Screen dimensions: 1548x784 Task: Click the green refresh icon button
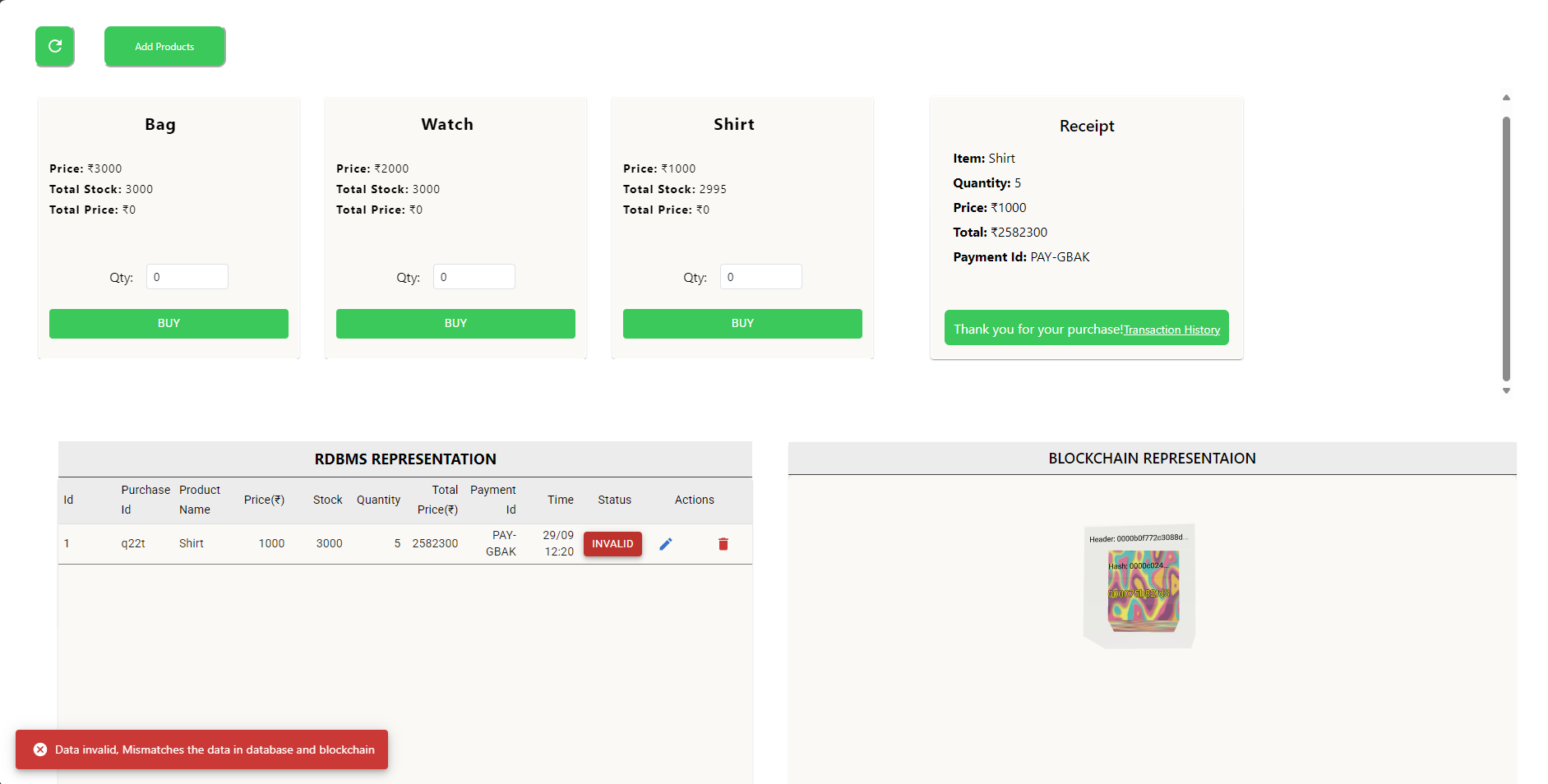coord(55,46)
